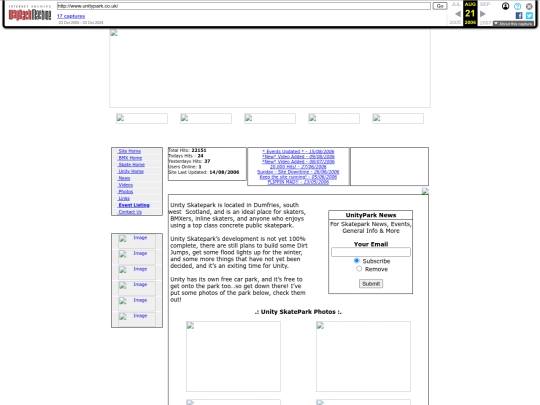The width and height of the screenshot is (540, 405).
Task: Open the Skate Home navigation link
Action: click(x=132, y=165)
